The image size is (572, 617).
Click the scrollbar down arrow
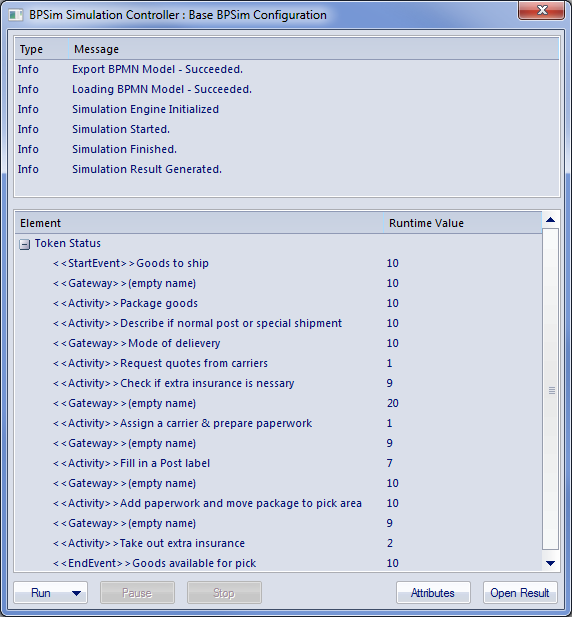(550, 563)
